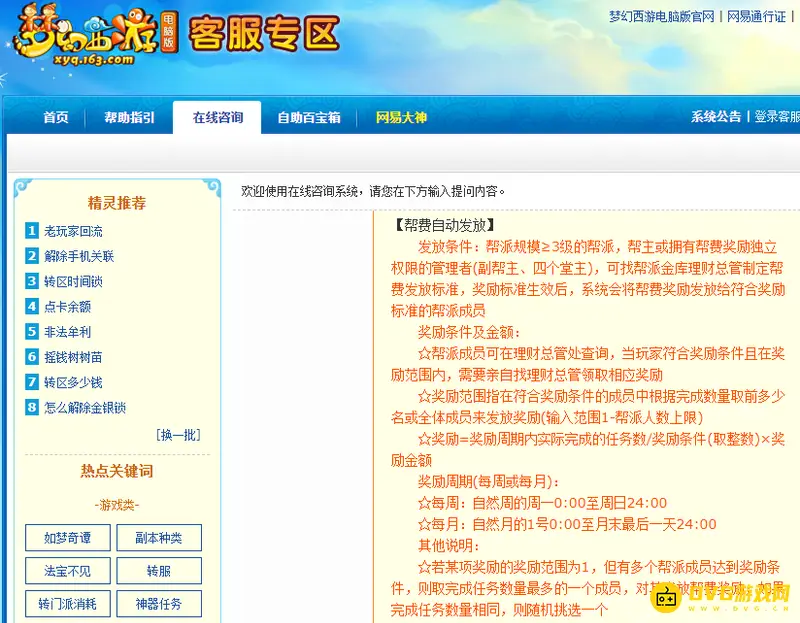Click the 梦幻西游 xyq.163.com logo
The width and height of the screenshot is (800, 623).
pyautogui.click(x=94, y=36)
